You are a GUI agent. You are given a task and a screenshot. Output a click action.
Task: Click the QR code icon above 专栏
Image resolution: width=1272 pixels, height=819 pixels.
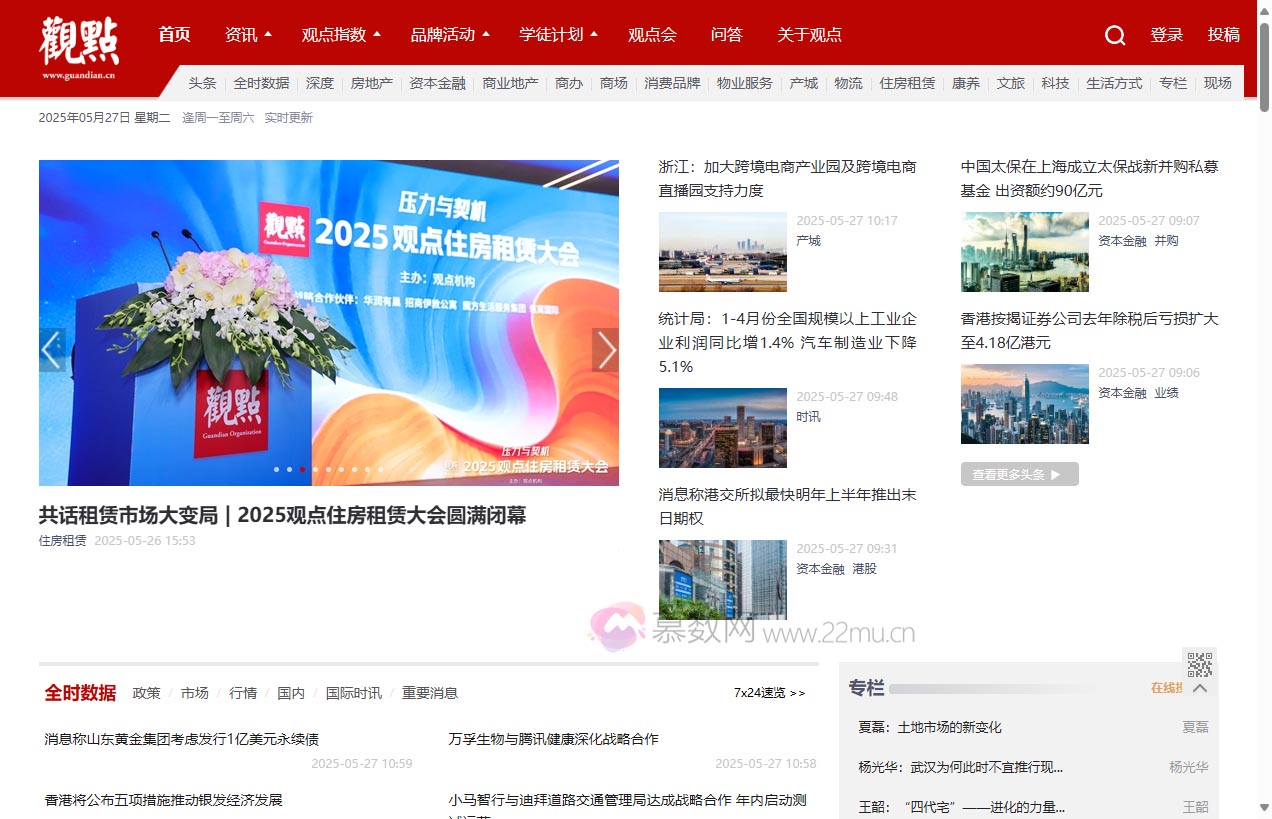pos(1199,661)
